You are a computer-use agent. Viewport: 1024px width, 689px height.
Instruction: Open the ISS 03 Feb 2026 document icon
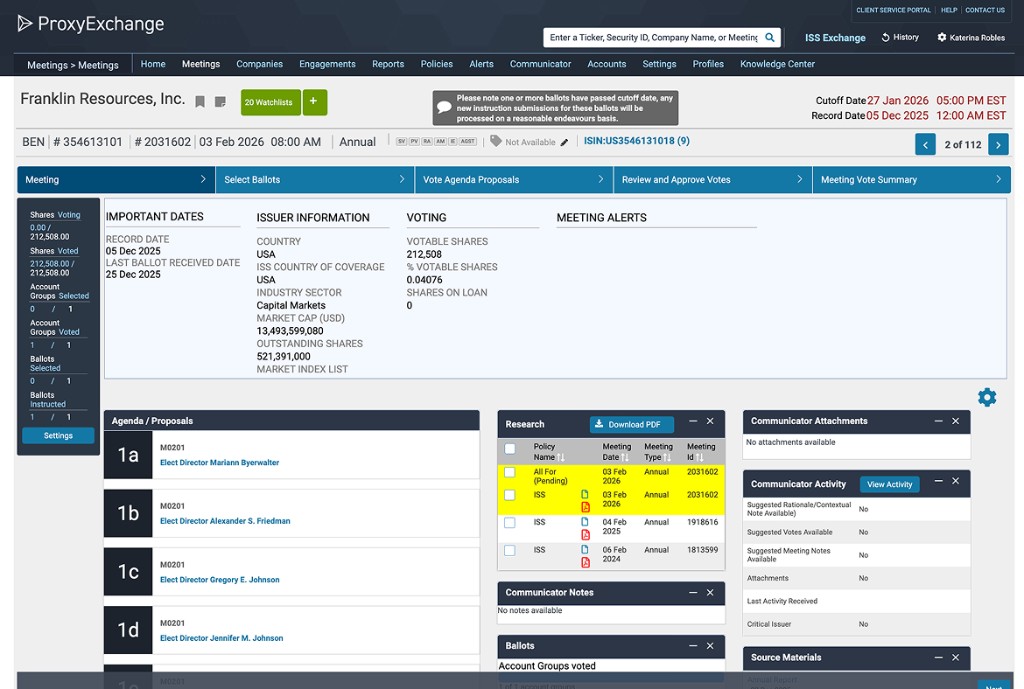tap(584, 495)
